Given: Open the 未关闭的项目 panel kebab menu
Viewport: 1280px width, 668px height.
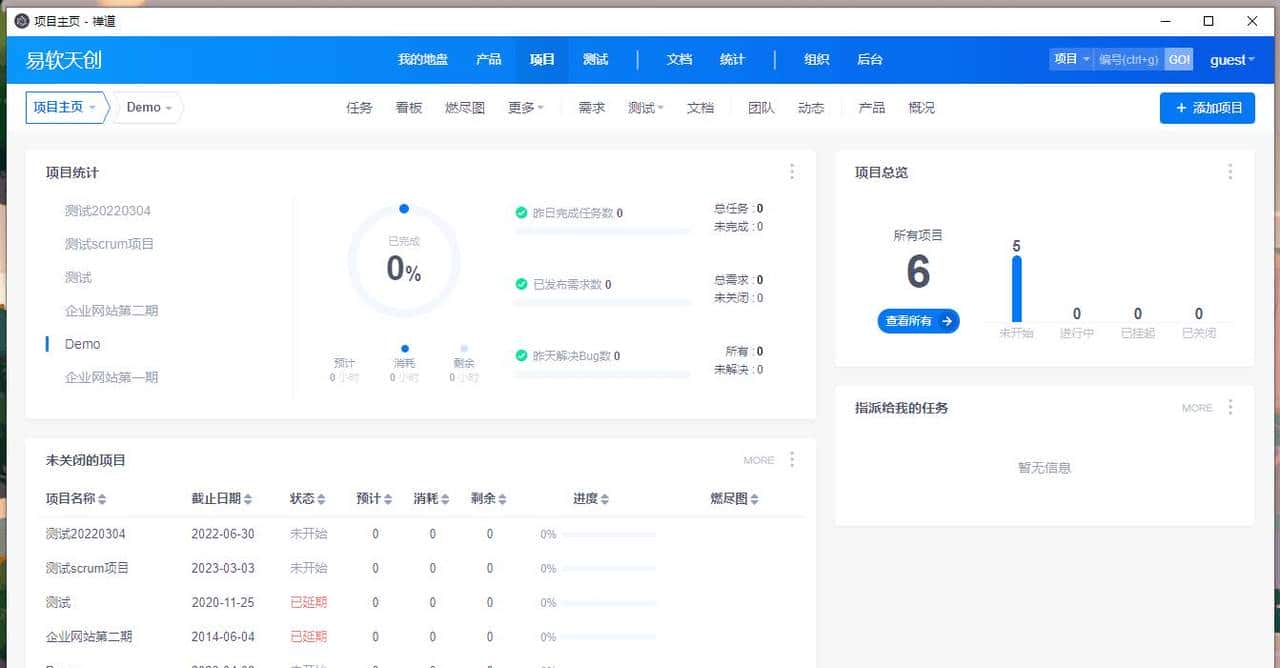Looking at the screenshot, I should click(x=792, y=459).
